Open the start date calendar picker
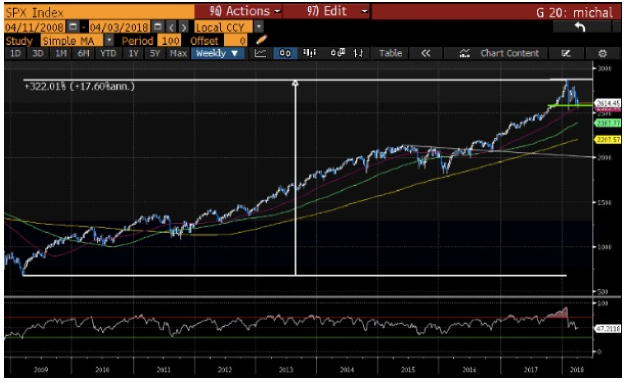This screenshot has width=630, height=382. [73, 27]
